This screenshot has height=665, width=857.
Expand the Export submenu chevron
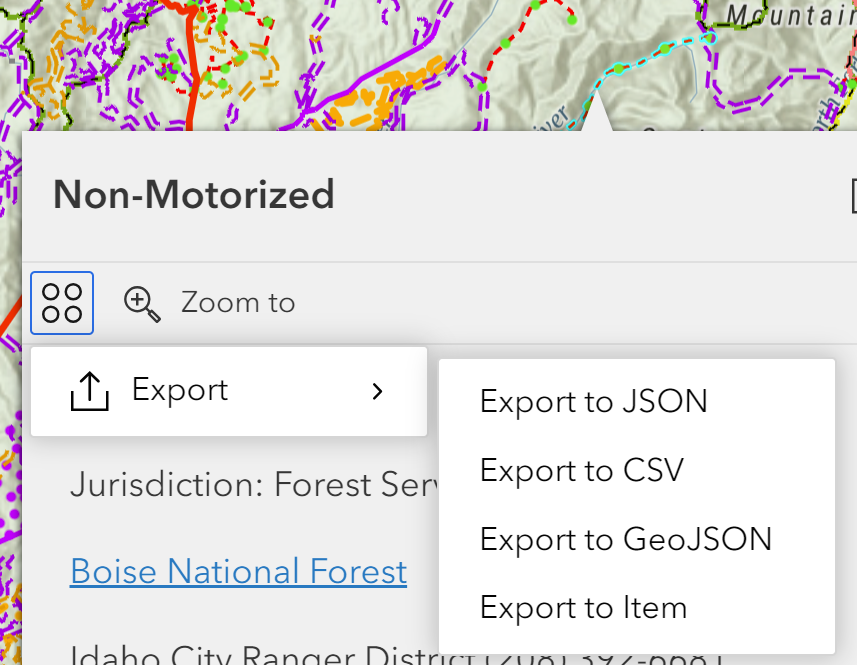tap(377, 391)
